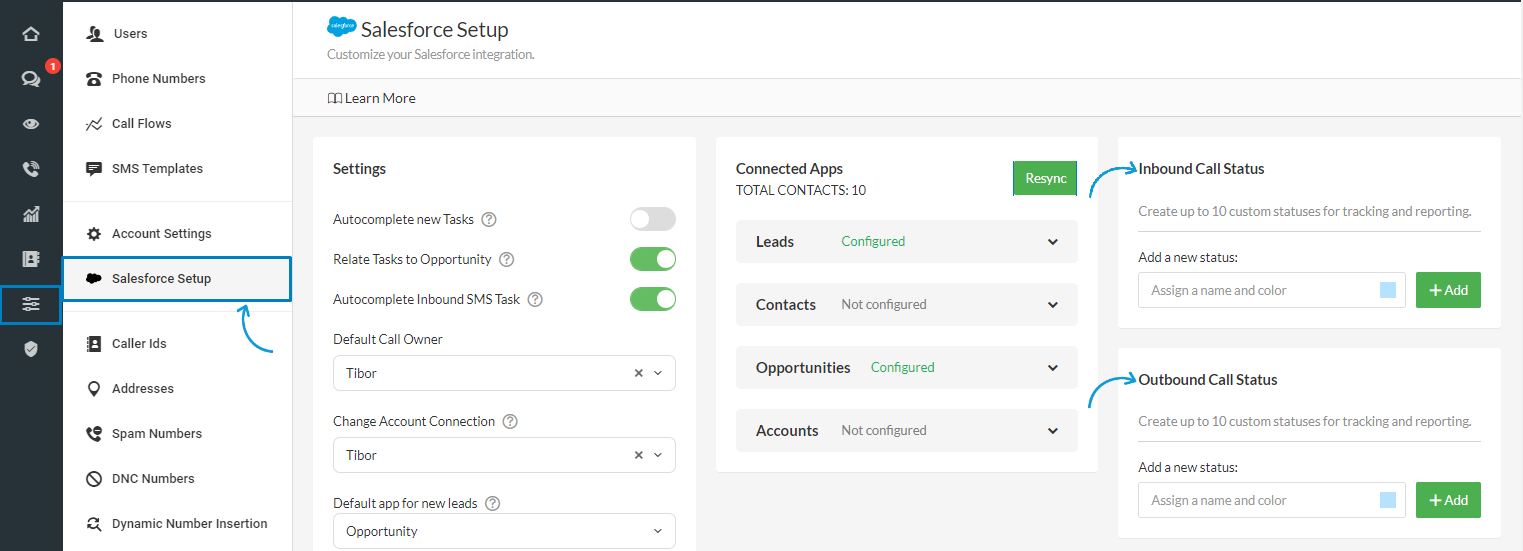Open the analytics chart icon

click(31, 214)
